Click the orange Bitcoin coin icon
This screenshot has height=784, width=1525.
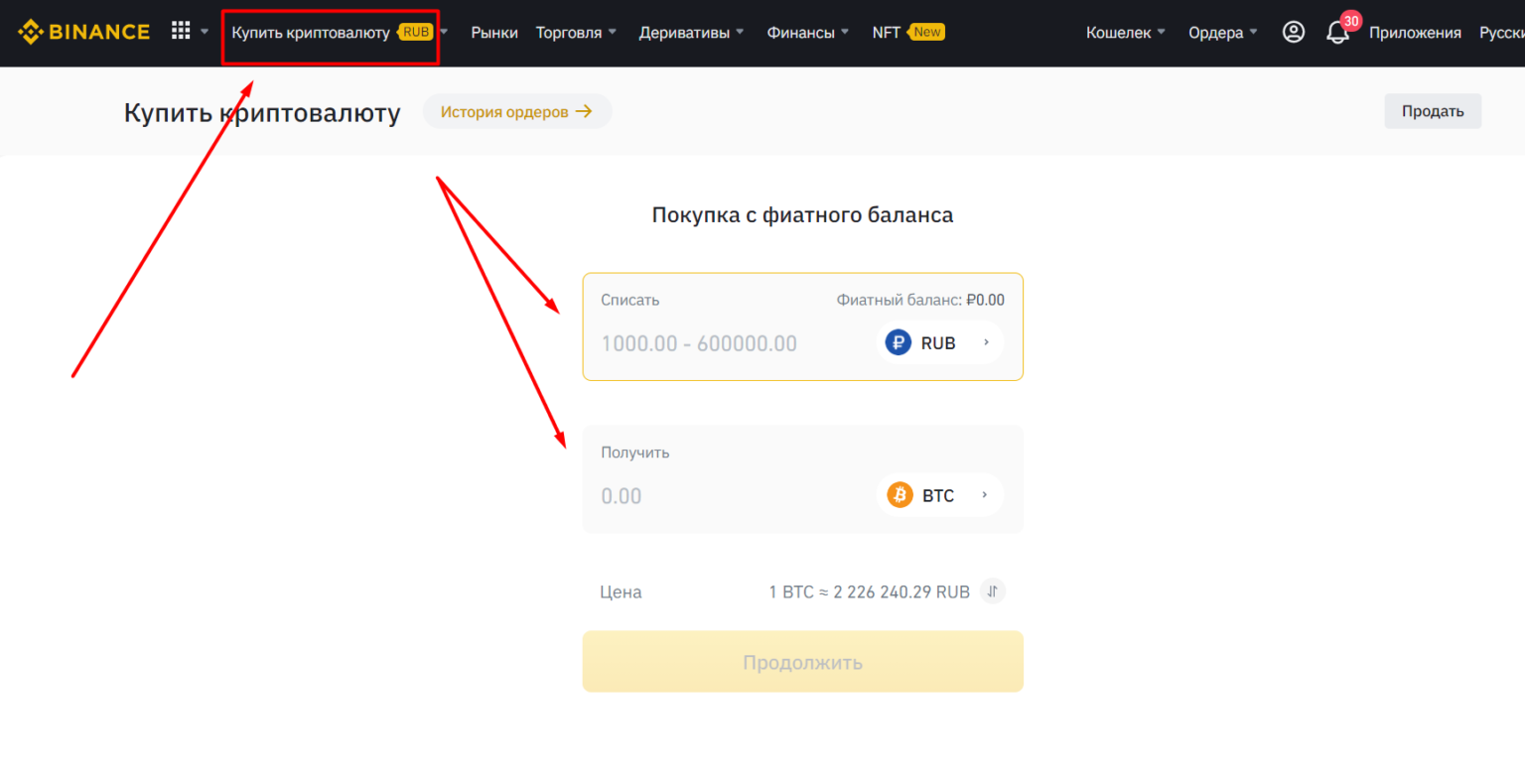point(900,495)
